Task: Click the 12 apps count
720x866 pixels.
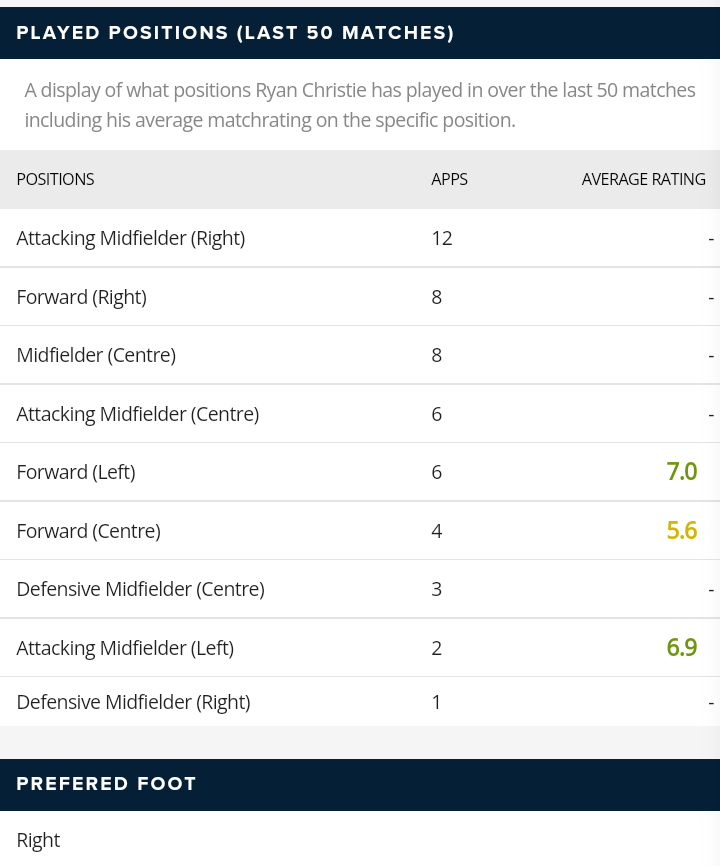Action: pos(442,238)
